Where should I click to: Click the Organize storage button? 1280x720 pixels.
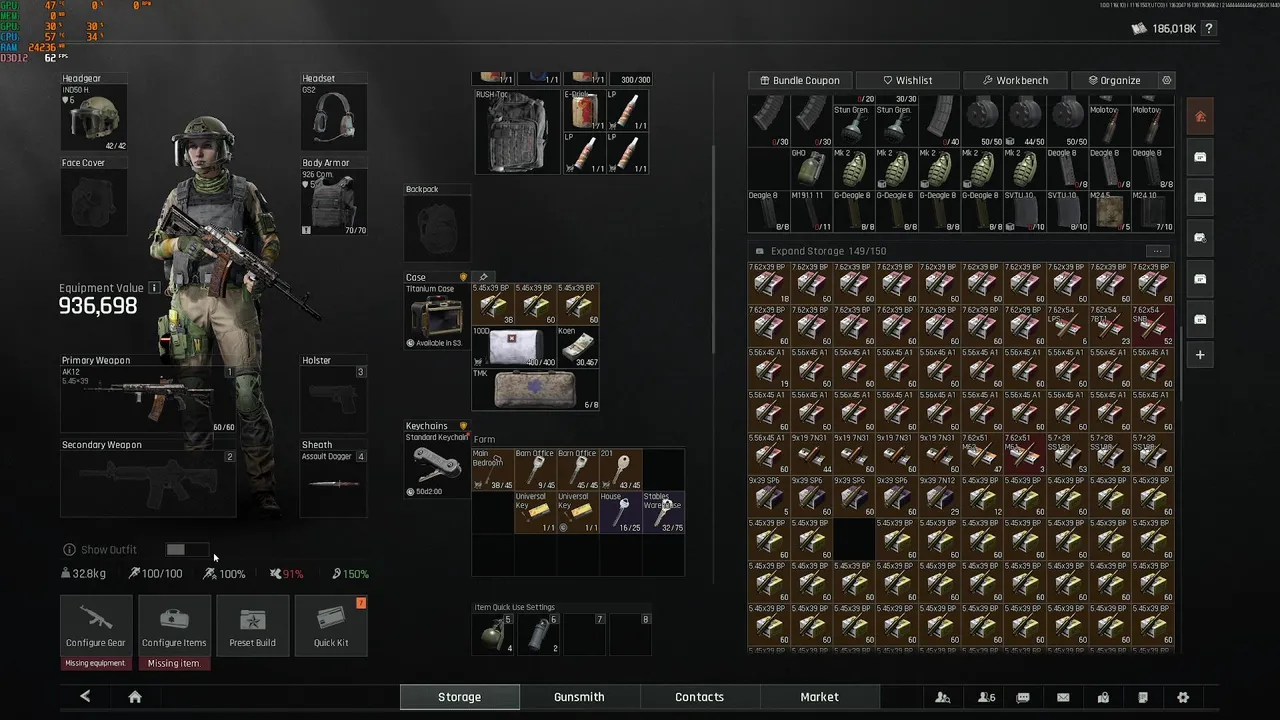point(1113,80)
